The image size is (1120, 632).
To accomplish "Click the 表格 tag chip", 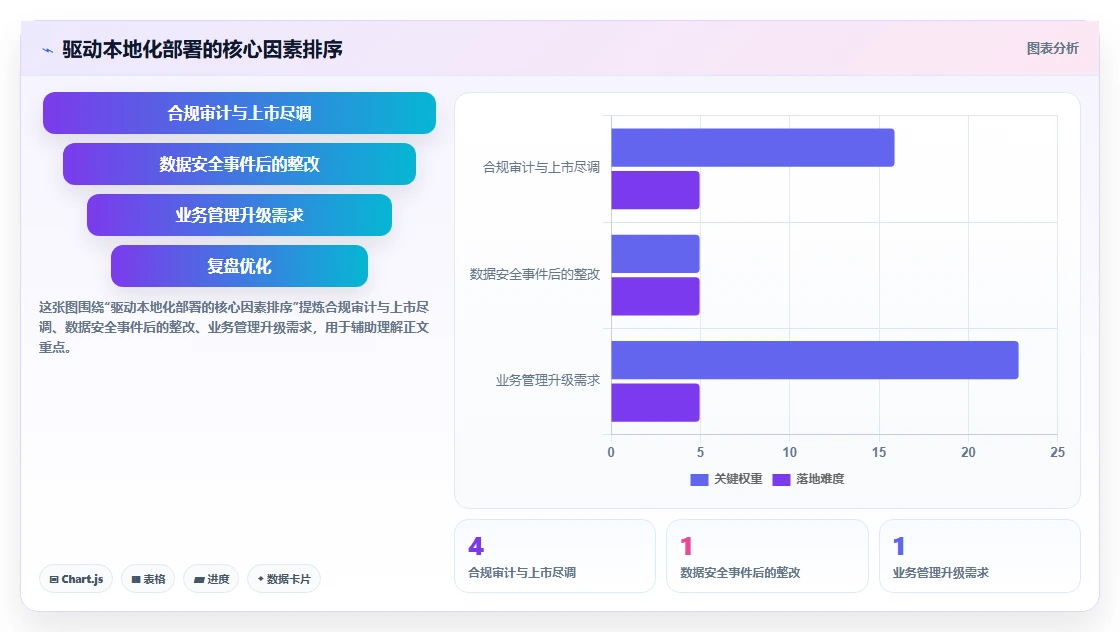I will [148, 578].
